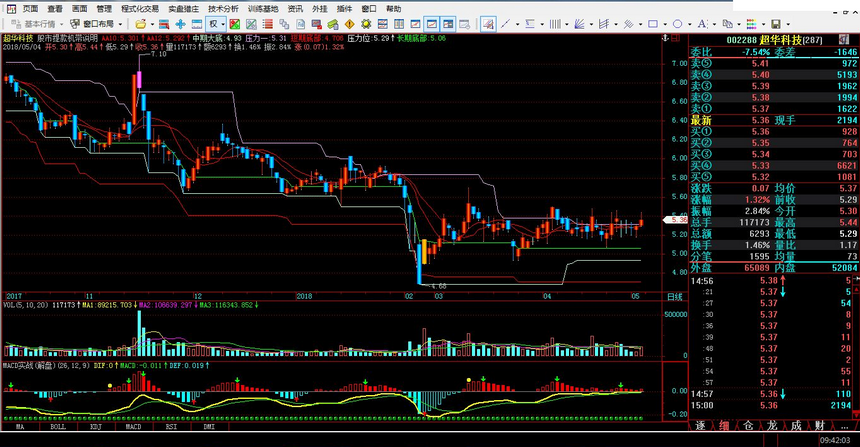
Task: Expand the rectangle tool dropdown arrow
Action: pyautogui.click(x=665, y=24)
